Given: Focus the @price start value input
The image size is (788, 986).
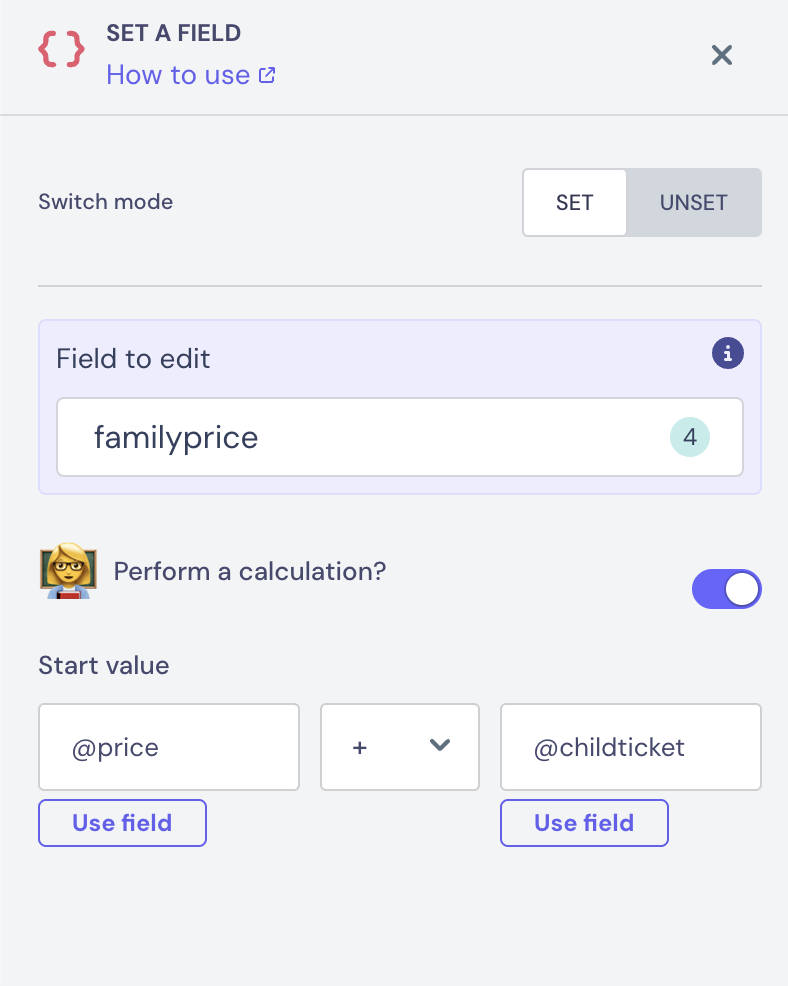Looking at the screenshot, I should (168, 747).
